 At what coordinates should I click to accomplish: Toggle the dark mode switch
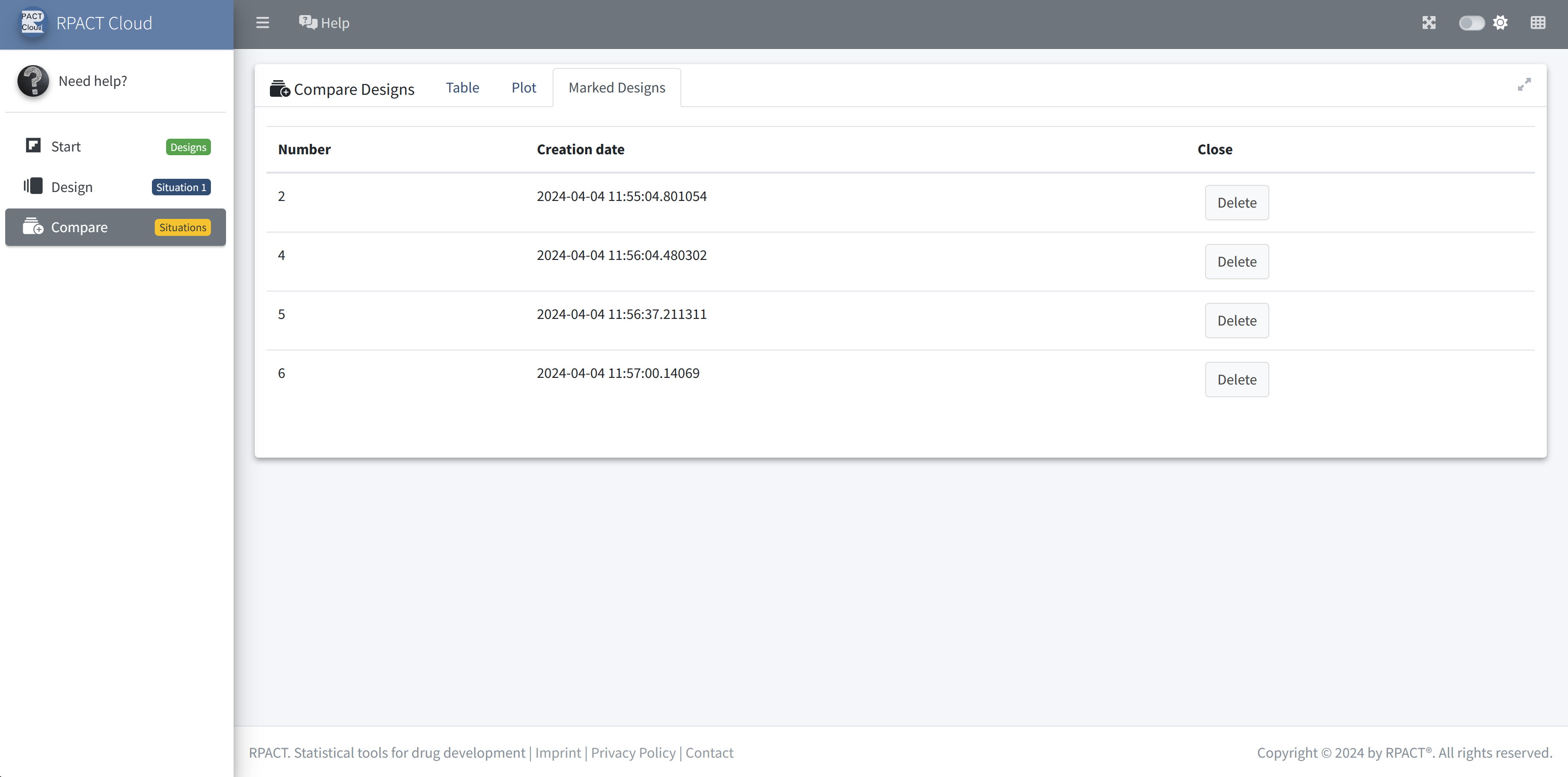pyautogui.click(x=1471, y=23)
